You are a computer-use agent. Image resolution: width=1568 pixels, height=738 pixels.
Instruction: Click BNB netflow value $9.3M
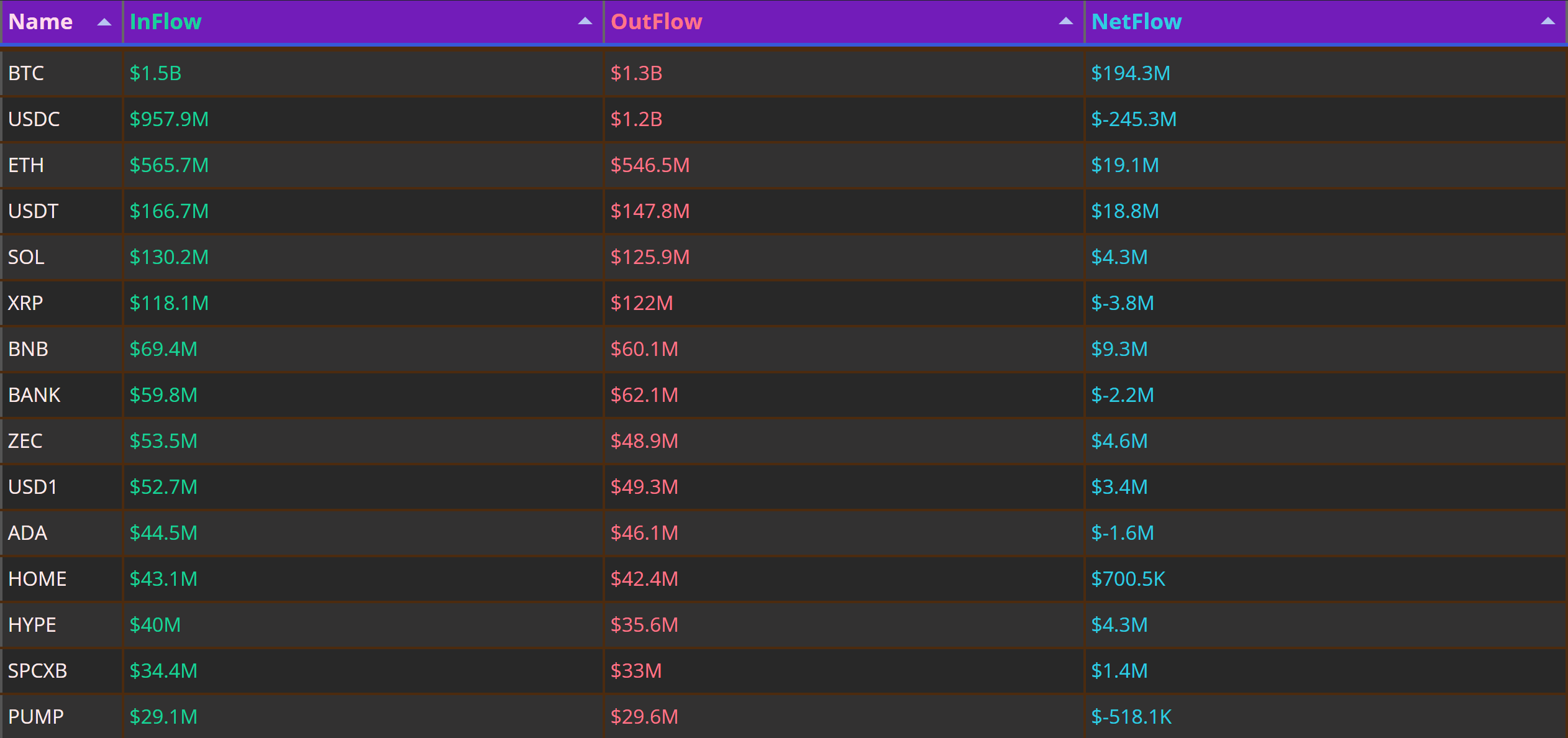tap(1119, 349)
